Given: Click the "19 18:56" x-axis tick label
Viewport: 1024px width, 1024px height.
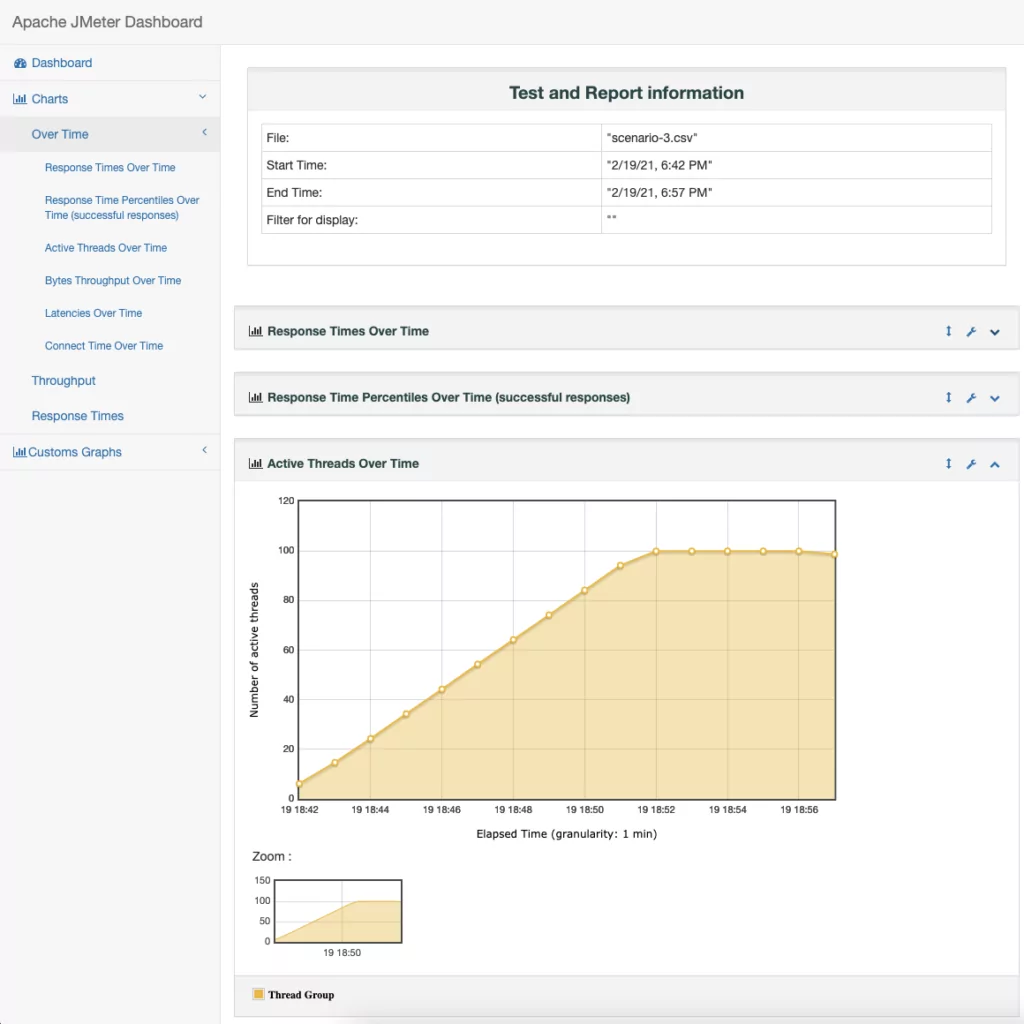Looking at the screenshot, I should [799, 810].
